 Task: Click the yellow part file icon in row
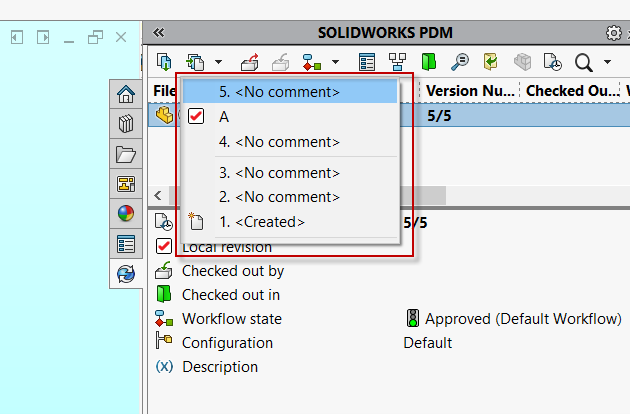tap(164, 115)
